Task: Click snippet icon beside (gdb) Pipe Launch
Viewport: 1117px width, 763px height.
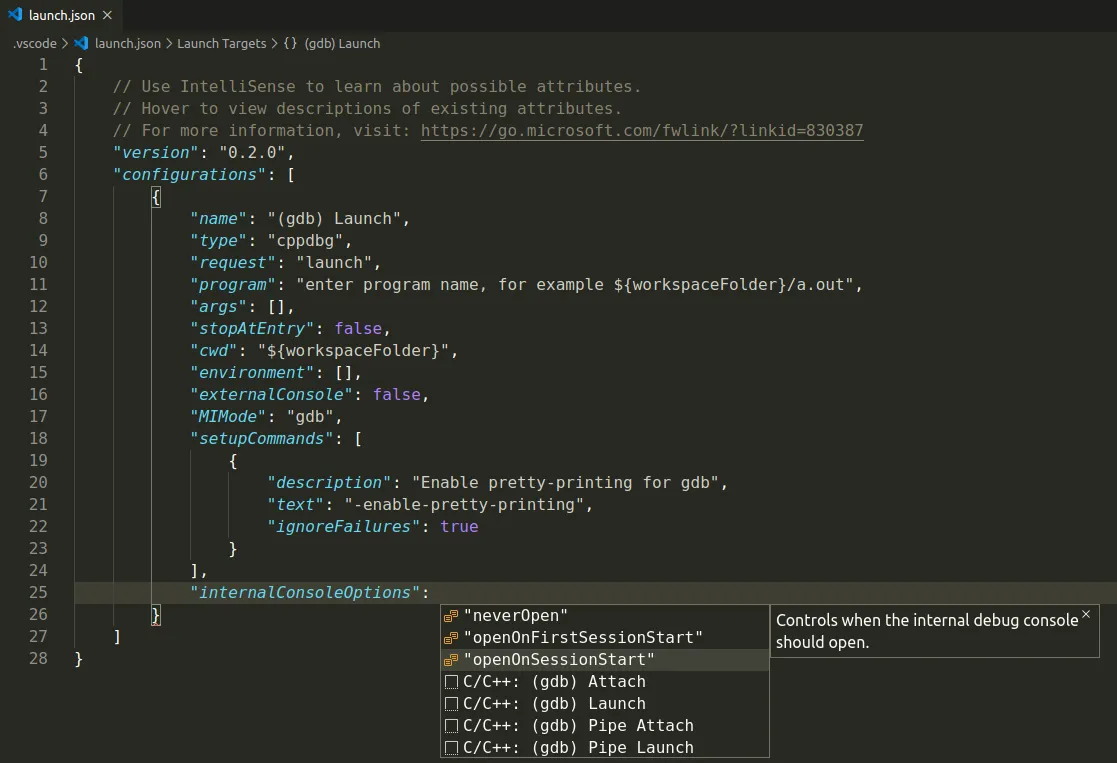Action: point(451,748)
